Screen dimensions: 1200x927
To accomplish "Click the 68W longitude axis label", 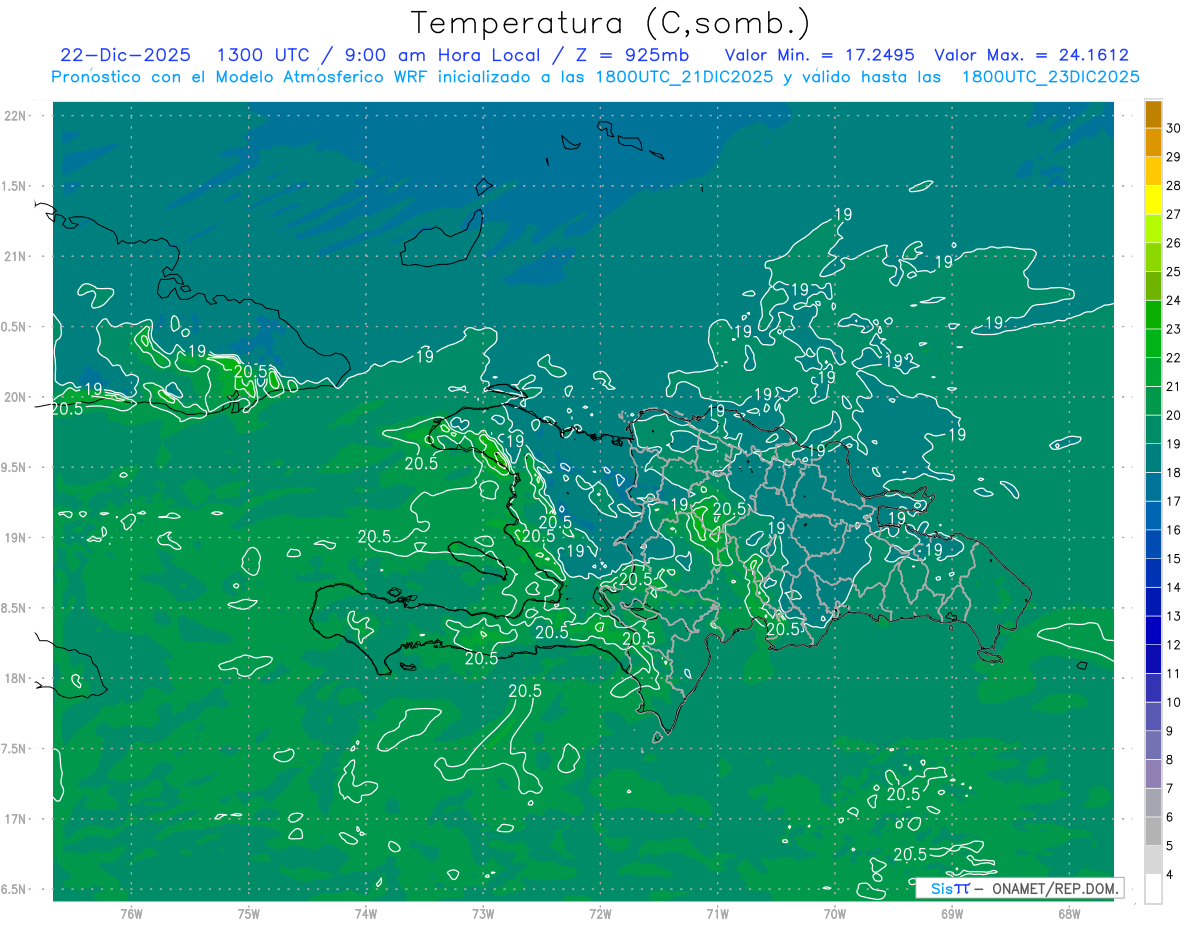I will [1069, 914].
